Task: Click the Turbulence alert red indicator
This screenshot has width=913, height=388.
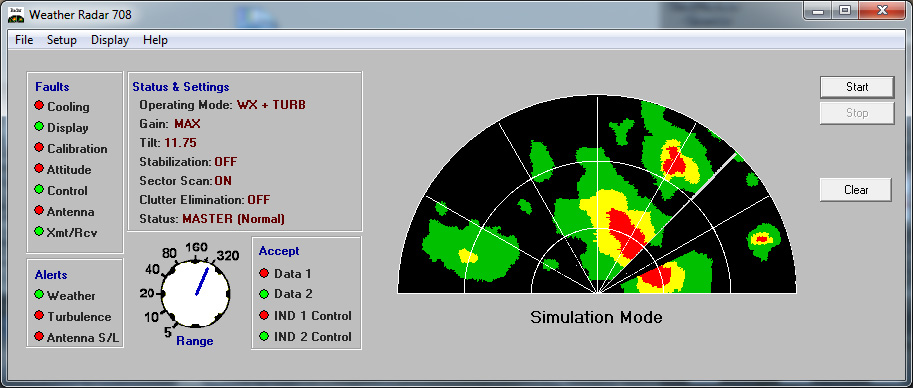Action: coord(39,316)
